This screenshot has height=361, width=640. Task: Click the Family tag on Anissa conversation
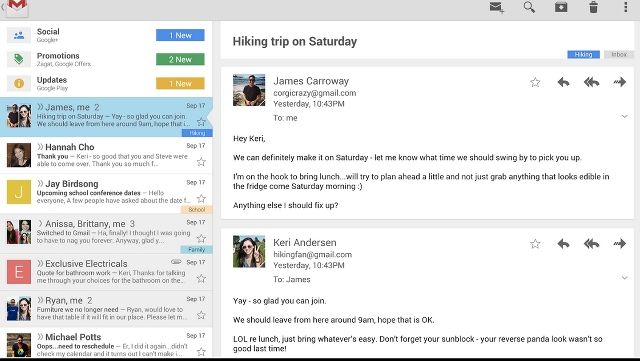pyautogui.click(x=196, y=250)
